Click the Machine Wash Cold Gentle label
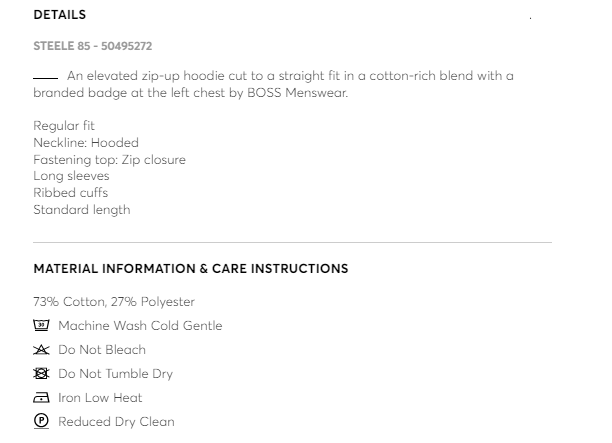The image size is (612, 443). point(140,326)
